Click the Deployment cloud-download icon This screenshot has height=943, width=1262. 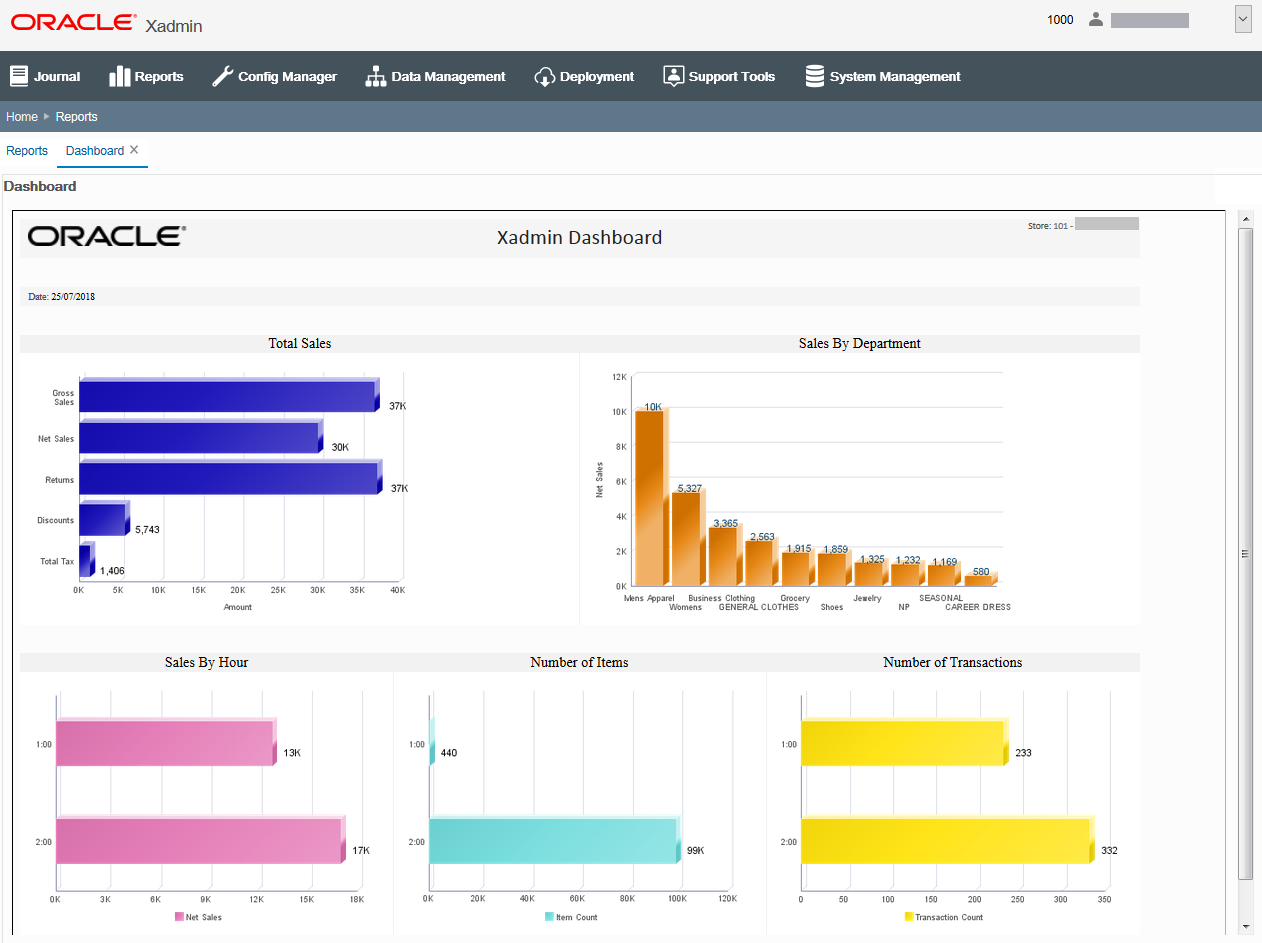pos(545,75)
